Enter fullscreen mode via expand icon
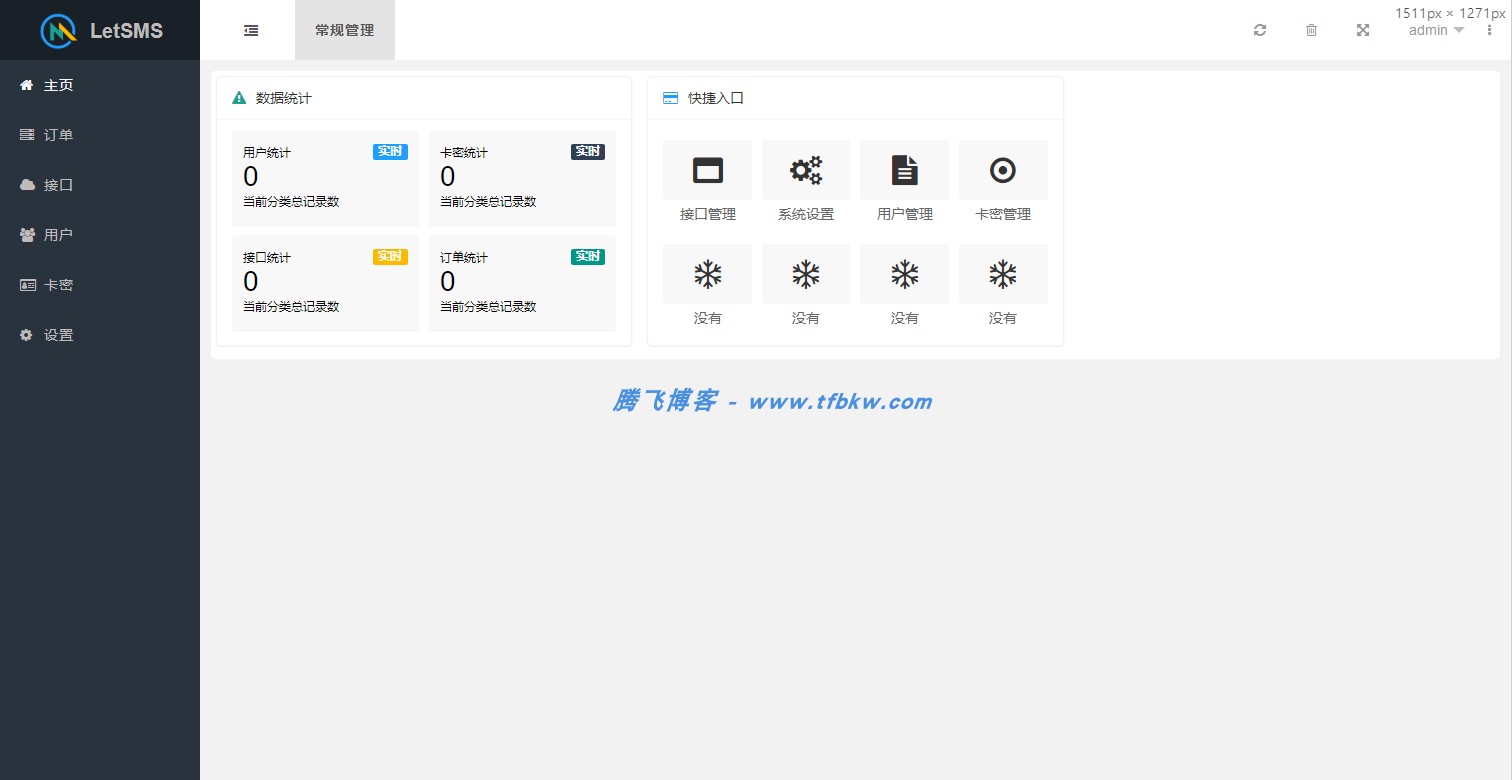The image size is (1512, 780). 1362,30
